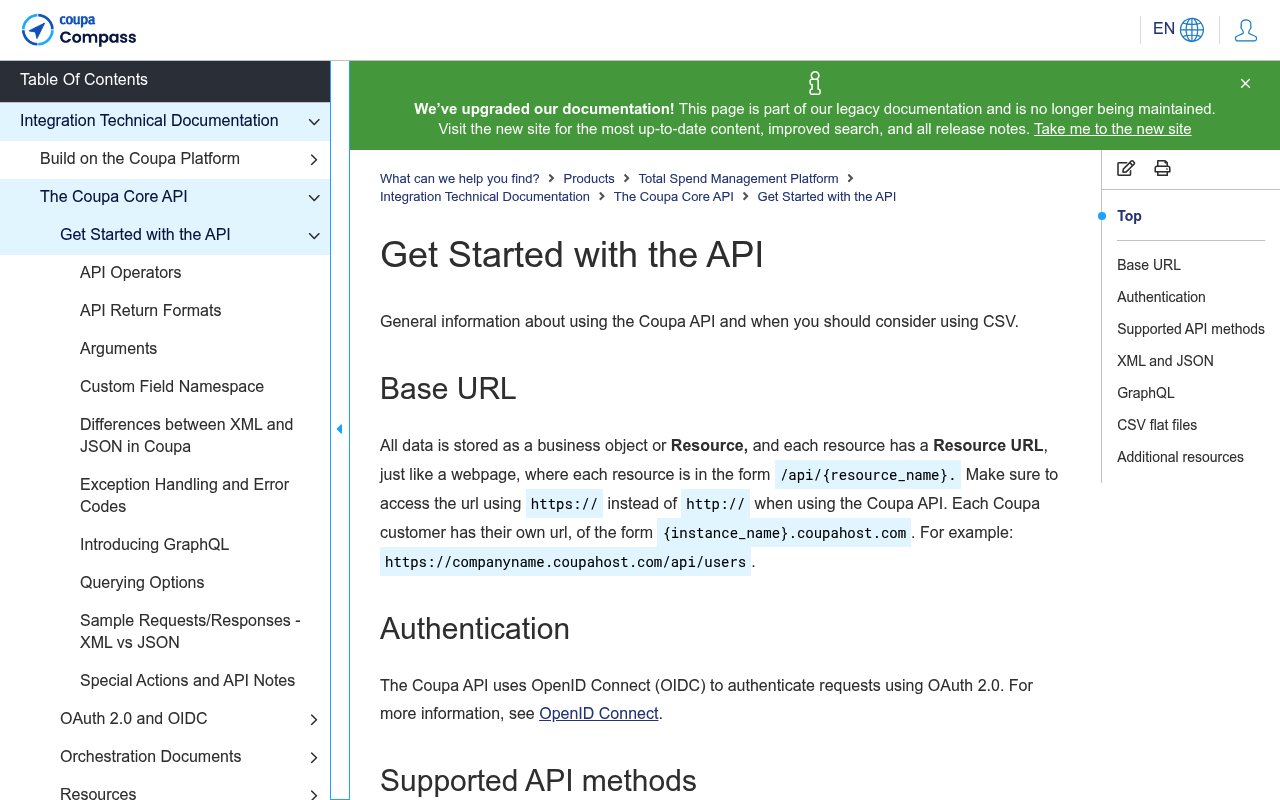Click Get Started with the API breadcrumb
The width and height of the screenshot is (1280, 800).
point(827,197)
